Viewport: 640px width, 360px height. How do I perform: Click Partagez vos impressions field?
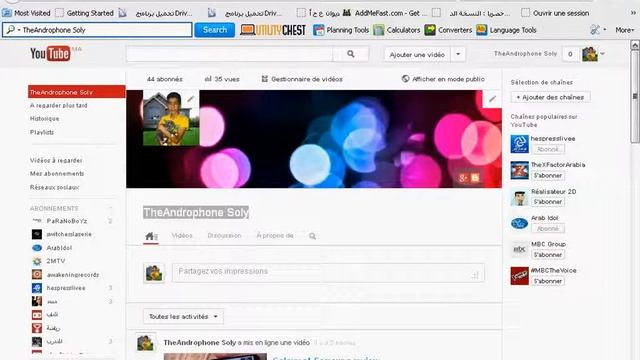[328, 273]
